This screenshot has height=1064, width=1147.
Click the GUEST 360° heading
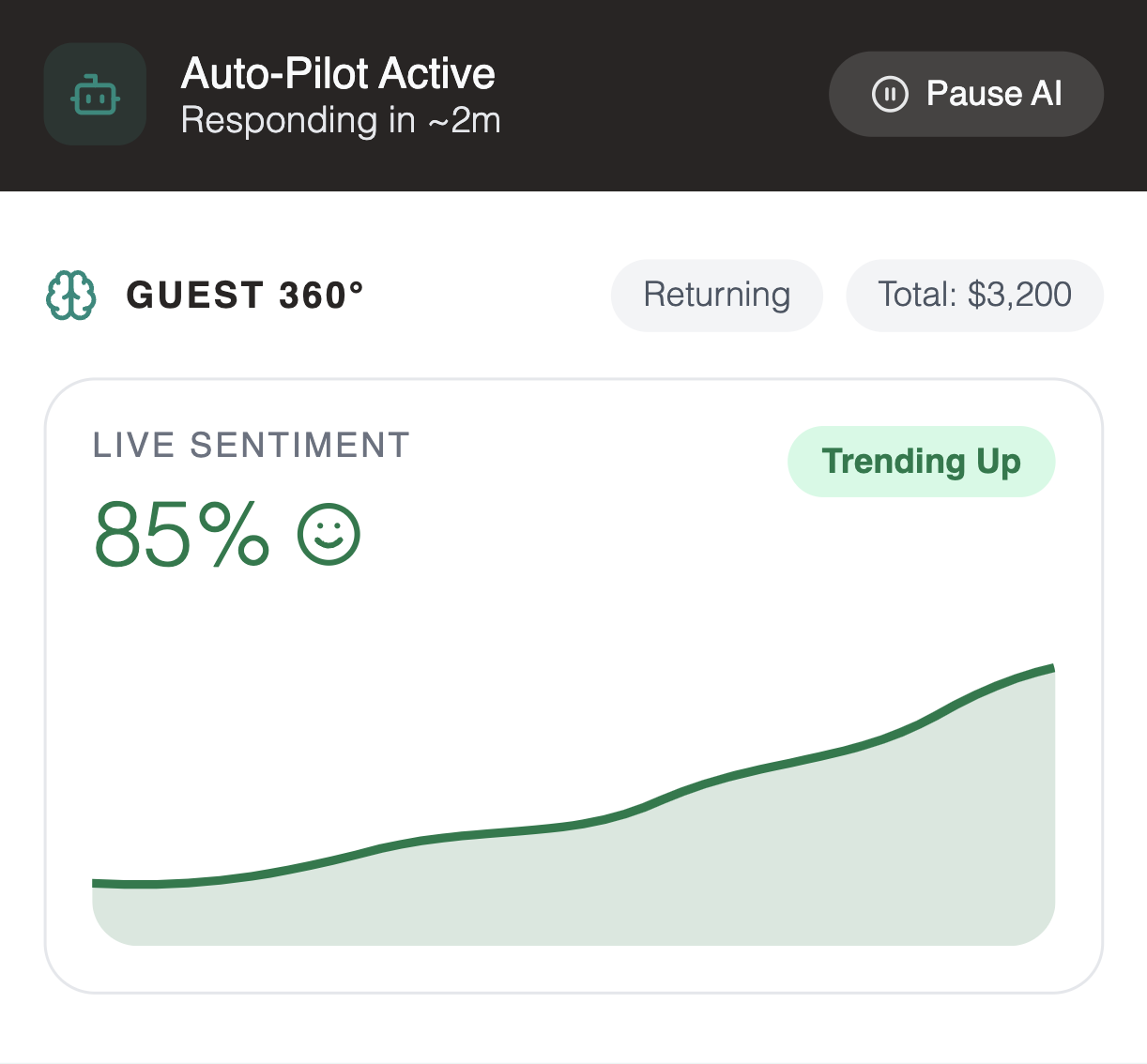(x=245, y=296)
